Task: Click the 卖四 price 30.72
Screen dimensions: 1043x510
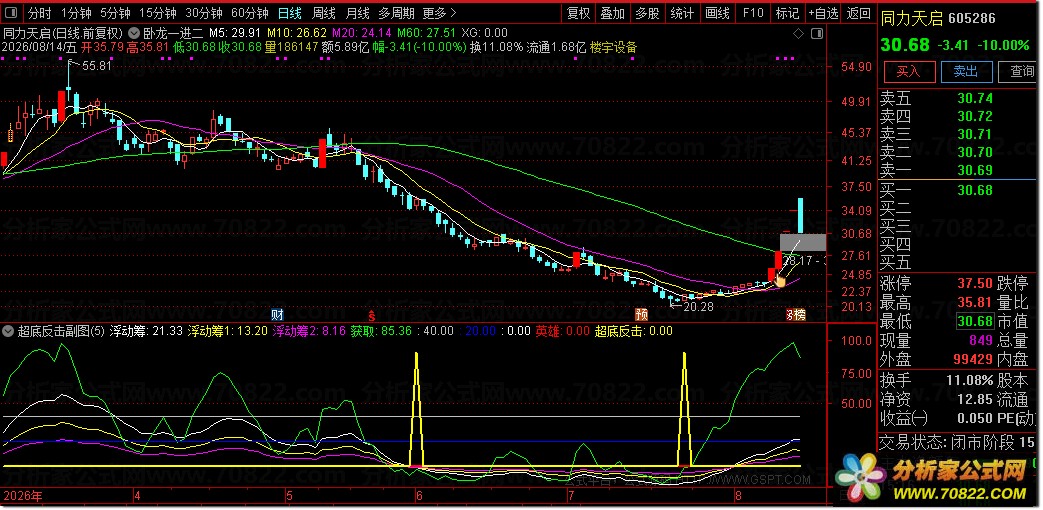Action: [975, 116]
